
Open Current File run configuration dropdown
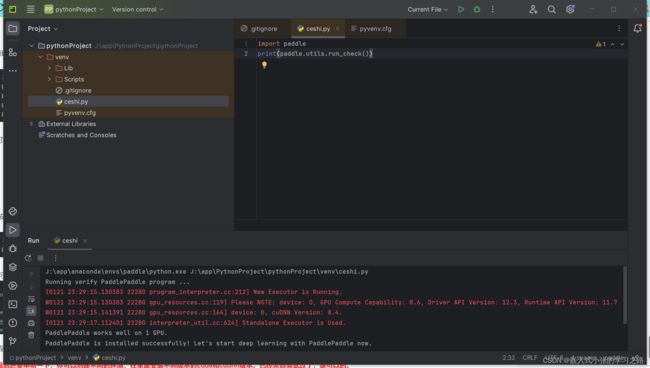coord(427,9)
